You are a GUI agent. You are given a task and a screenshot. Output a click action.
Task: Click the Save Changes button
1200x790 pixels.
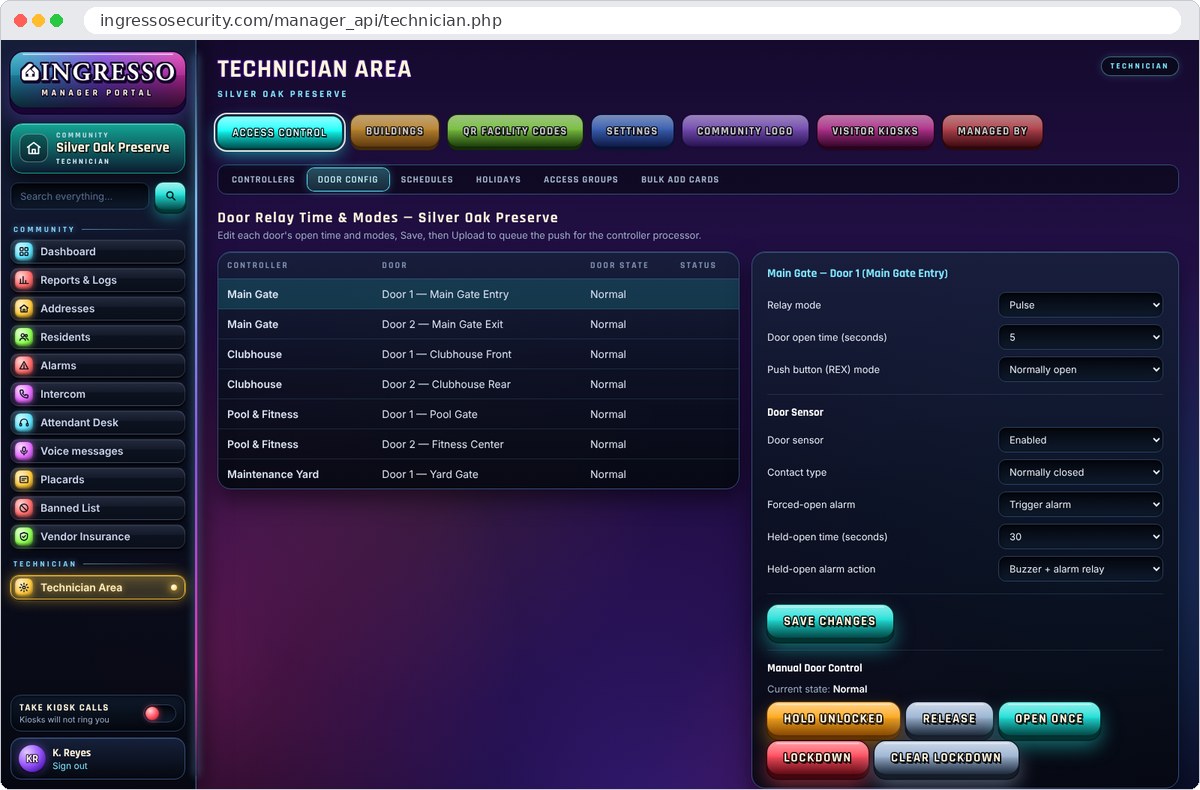(x=830, y=621)
